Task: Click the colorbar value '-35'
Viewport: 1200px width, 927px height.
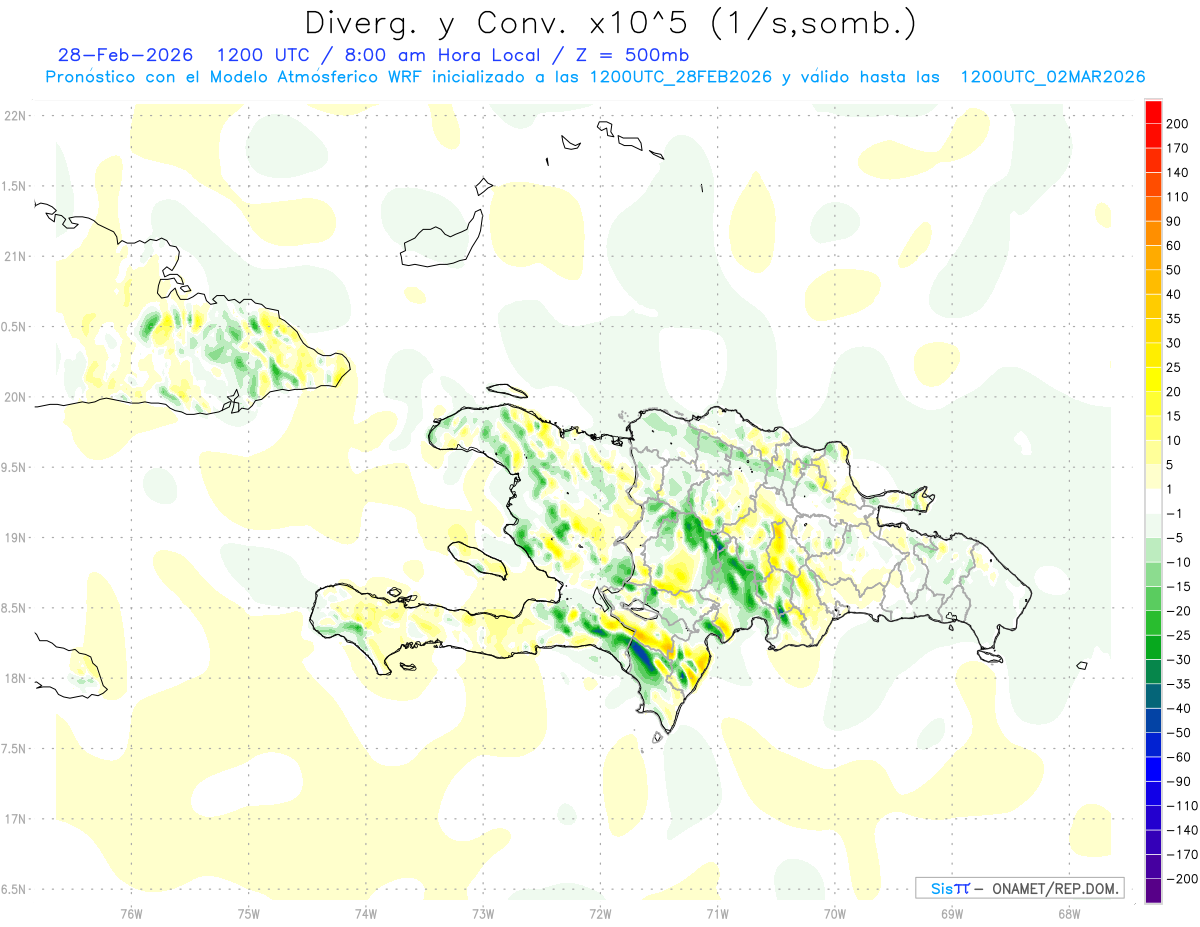Action: point(1180,684)
